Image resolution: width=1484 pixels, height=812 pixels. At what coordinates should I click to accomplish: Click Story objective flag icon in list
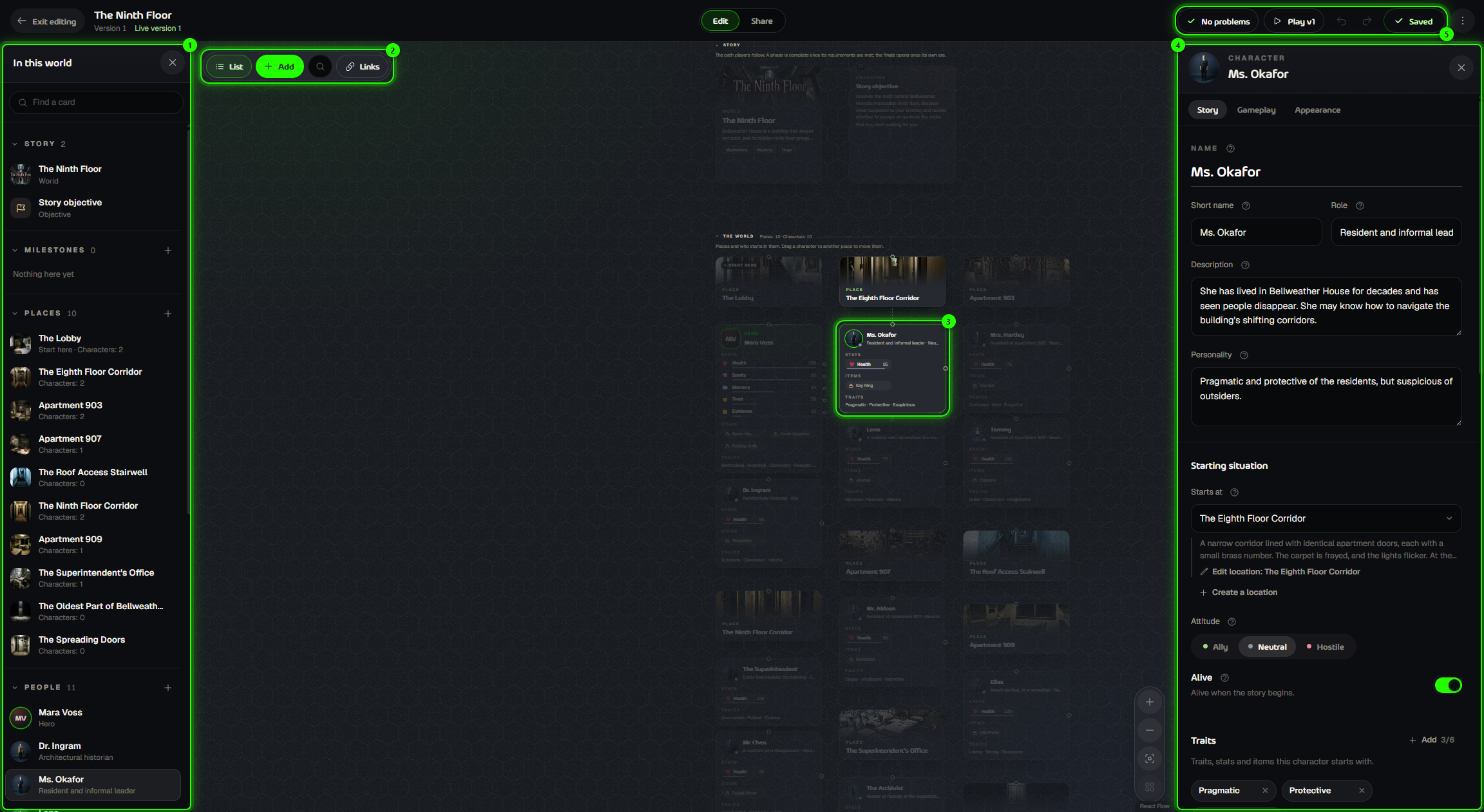20,207
